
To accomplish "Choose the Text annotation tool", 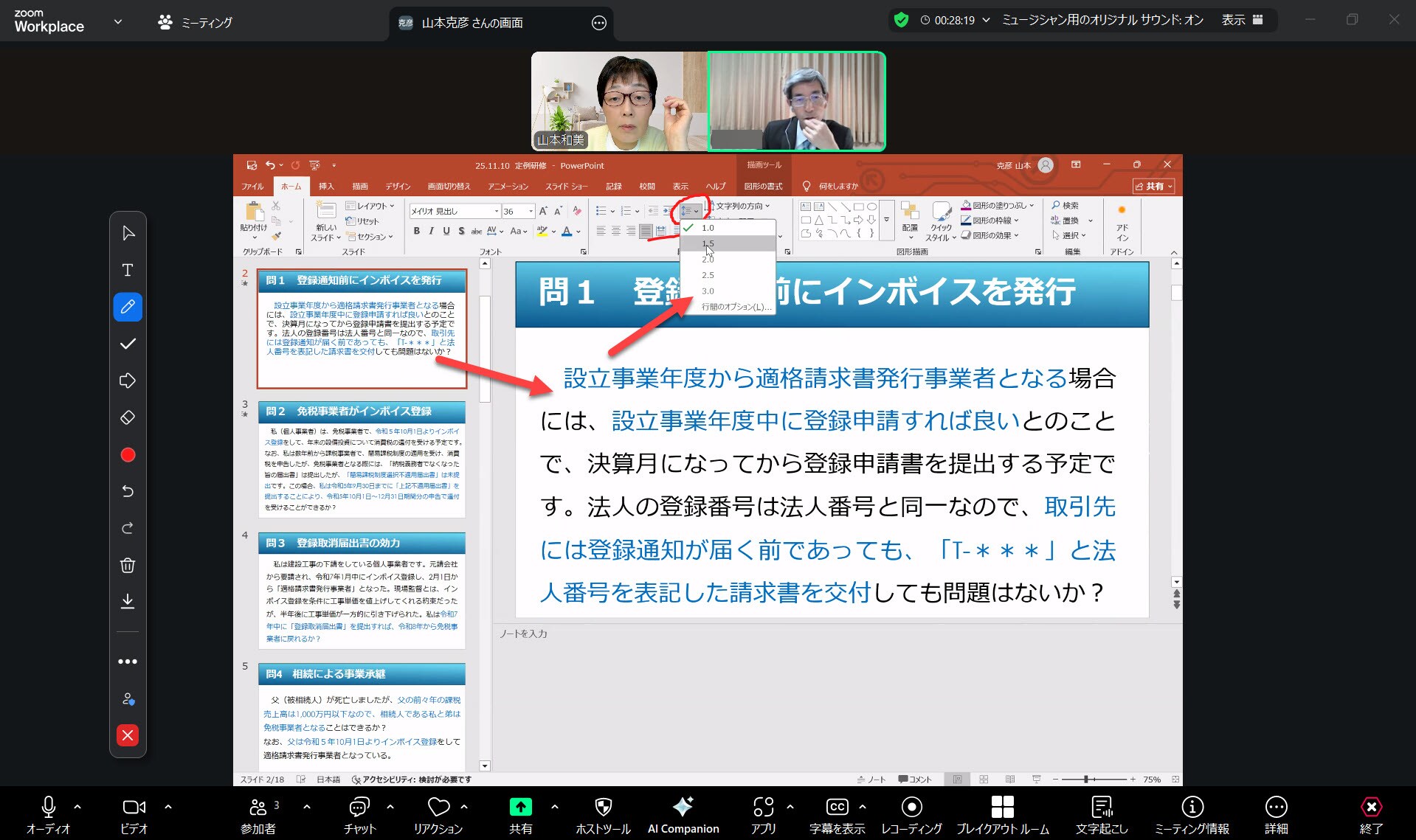I will 128,271.
